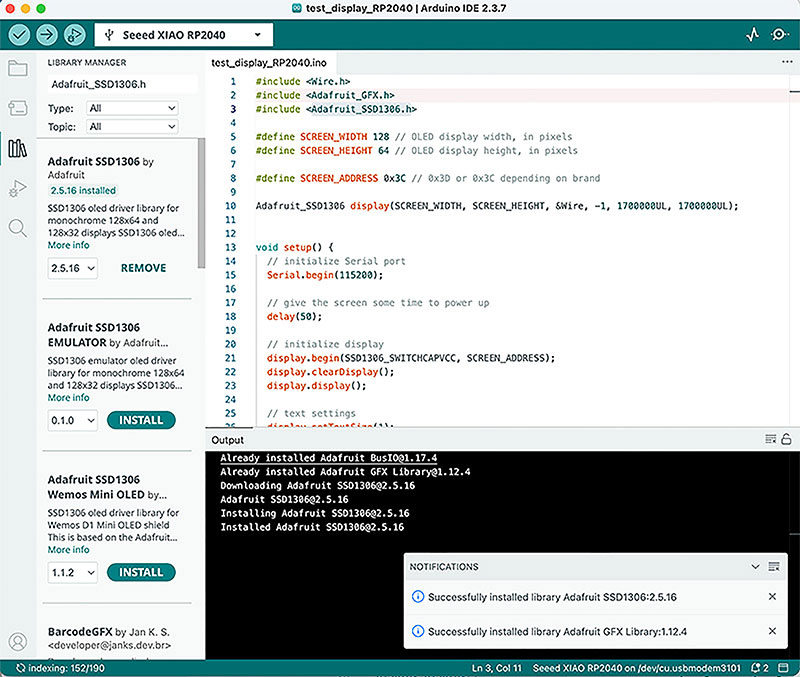Toggle the Library Manager sidebar icon
The width and height of the screenshot is (800, 677).
(18, 148)
